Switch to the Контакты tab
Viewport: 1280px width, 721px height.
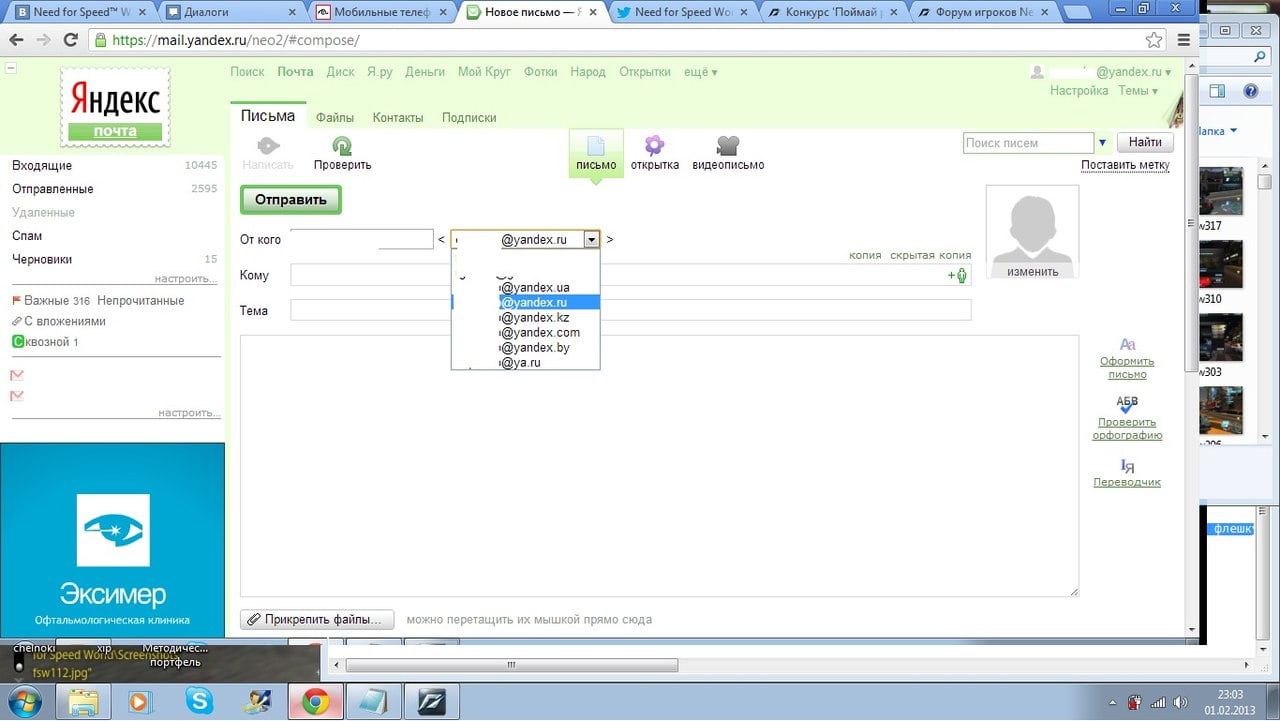[x=398, y=118]
